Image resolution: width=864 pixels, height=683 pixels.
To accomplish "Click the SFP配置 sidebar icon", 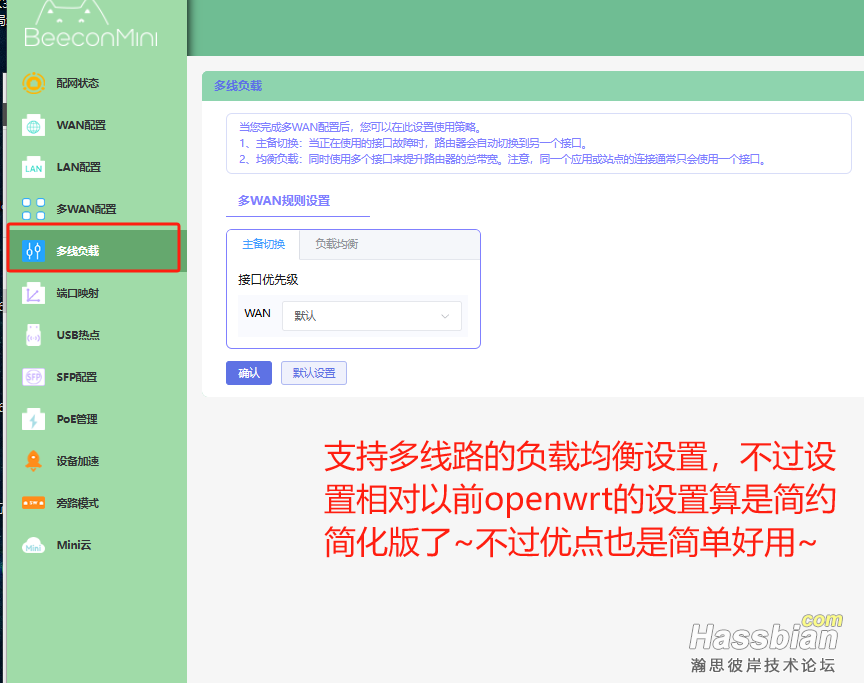I will (x=34, y=377).
